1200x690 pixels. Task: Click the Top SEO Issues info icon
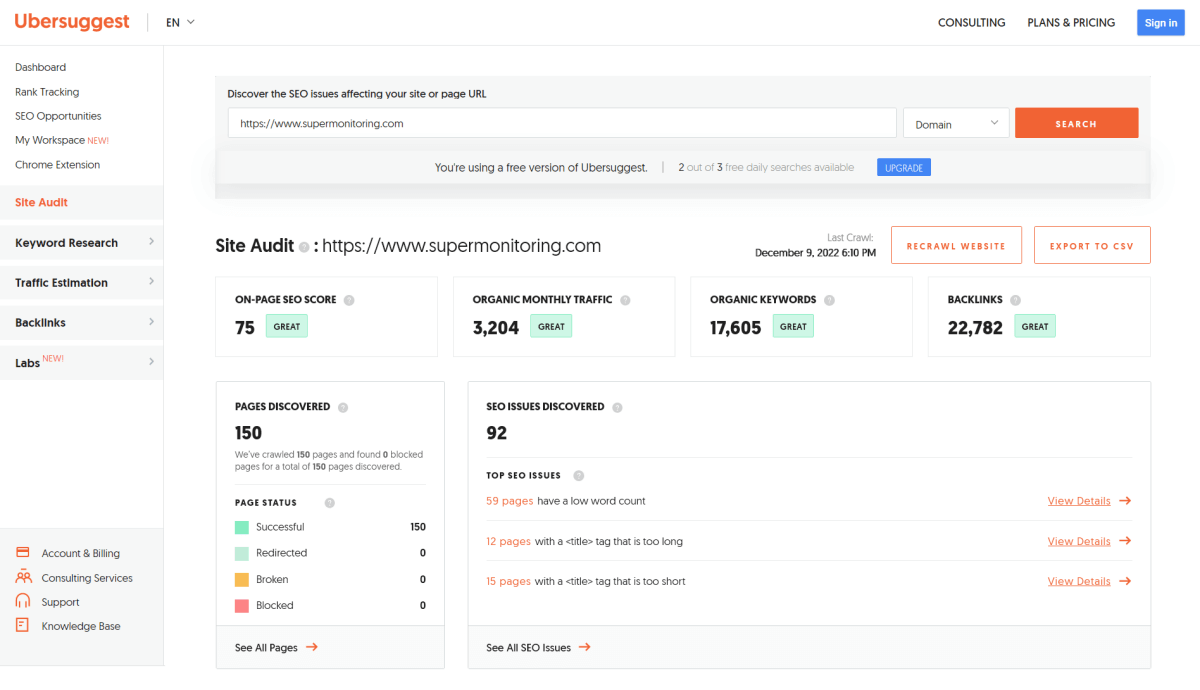pyautogui.click(x=578, y=476)
